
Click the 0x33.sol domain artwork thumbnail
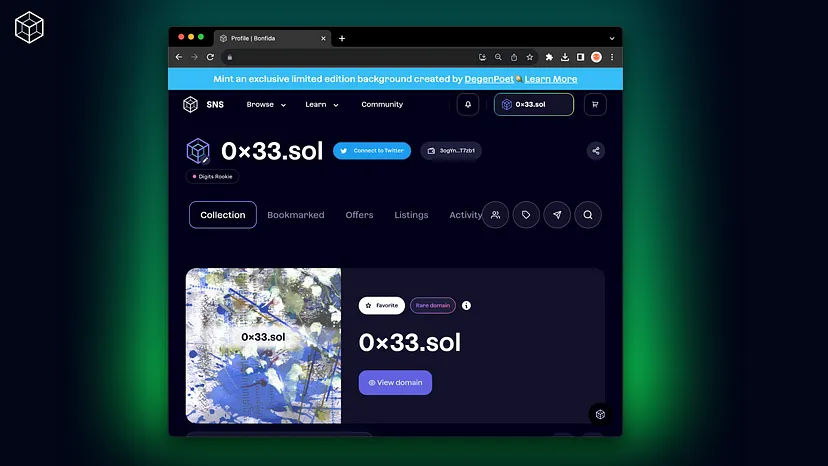click(264, 346)
